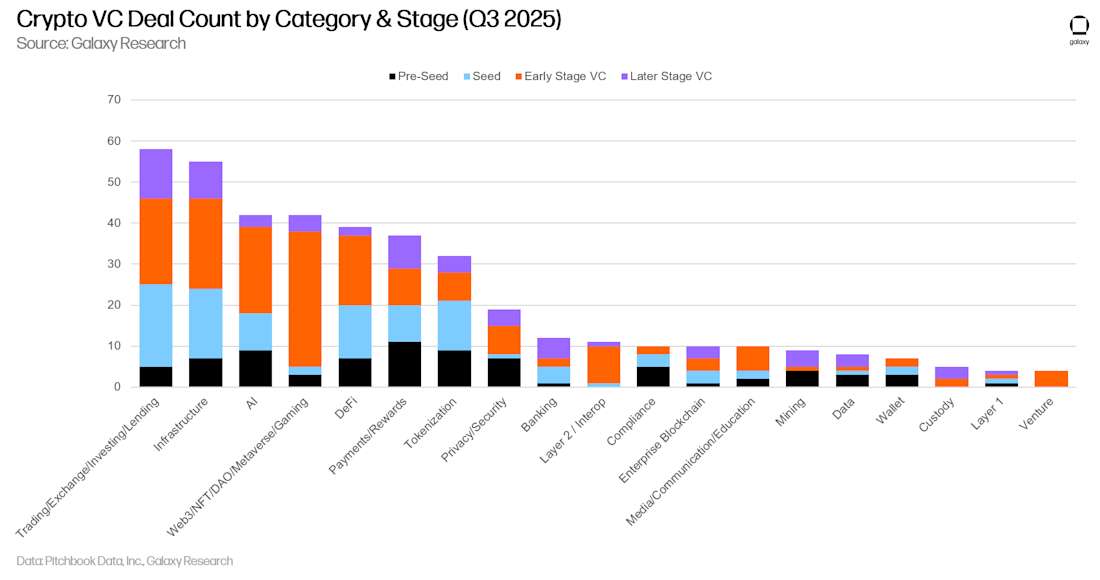Click the Galaxy logo in the top-right corner
Screen dimensions: 1100x580
(x=1080, y=26)
